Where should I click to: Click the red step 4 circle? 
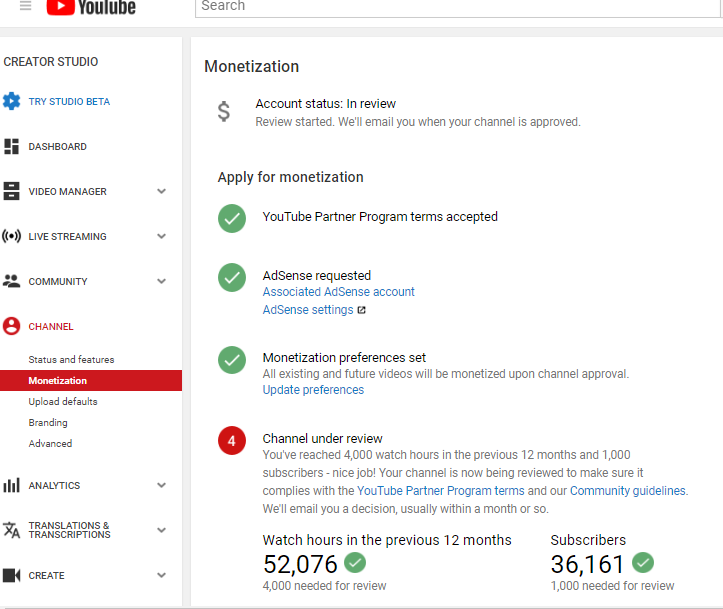(232, 441)
